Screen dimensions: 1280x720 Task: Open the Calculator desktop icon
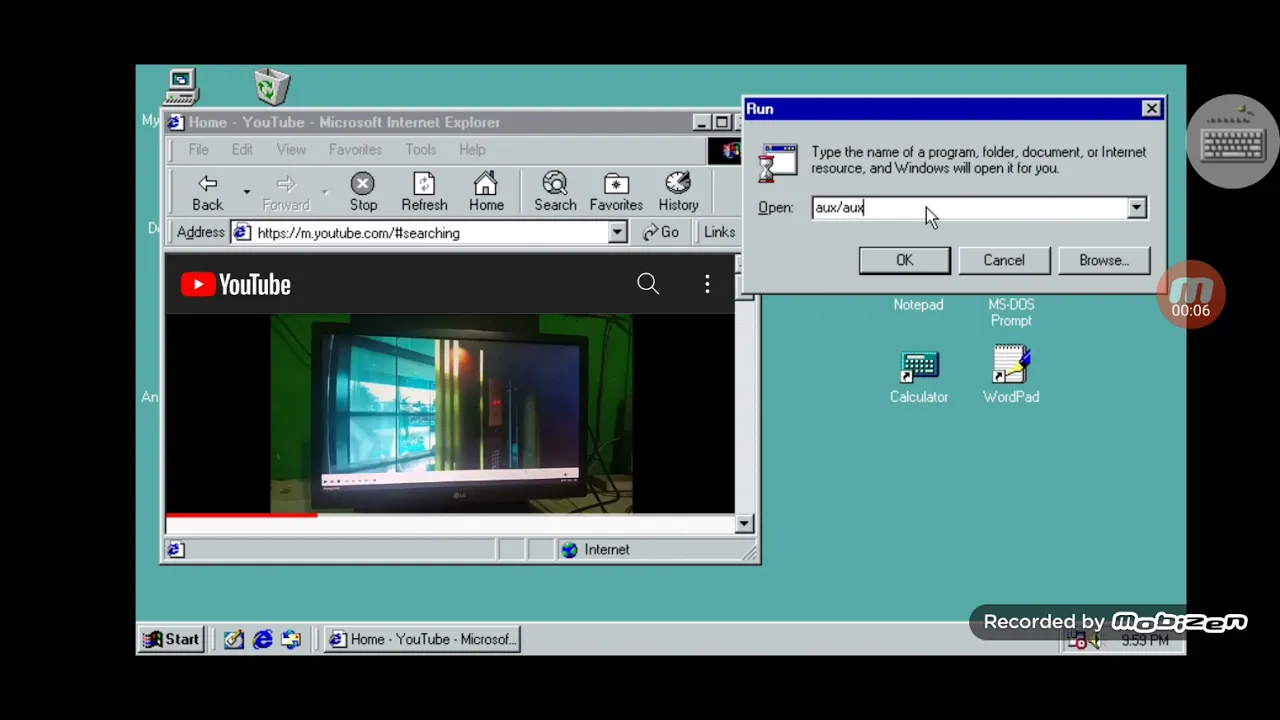(919, 377)
